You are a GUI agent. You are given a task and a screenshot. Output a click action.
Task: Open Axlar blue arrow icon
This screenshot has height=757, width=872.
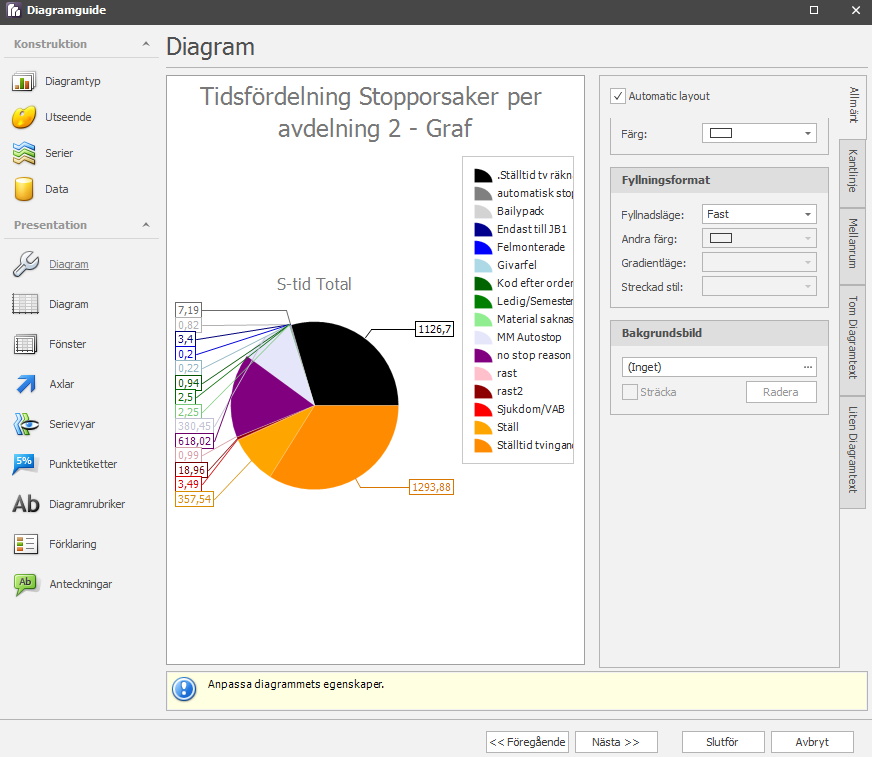tap(26, 384)
